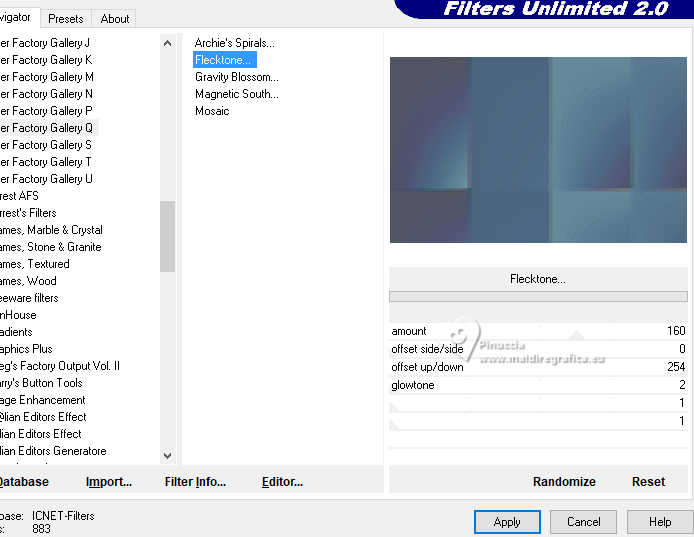Open the About tab
Screen dimensions: 694x537
coord(115,19)
